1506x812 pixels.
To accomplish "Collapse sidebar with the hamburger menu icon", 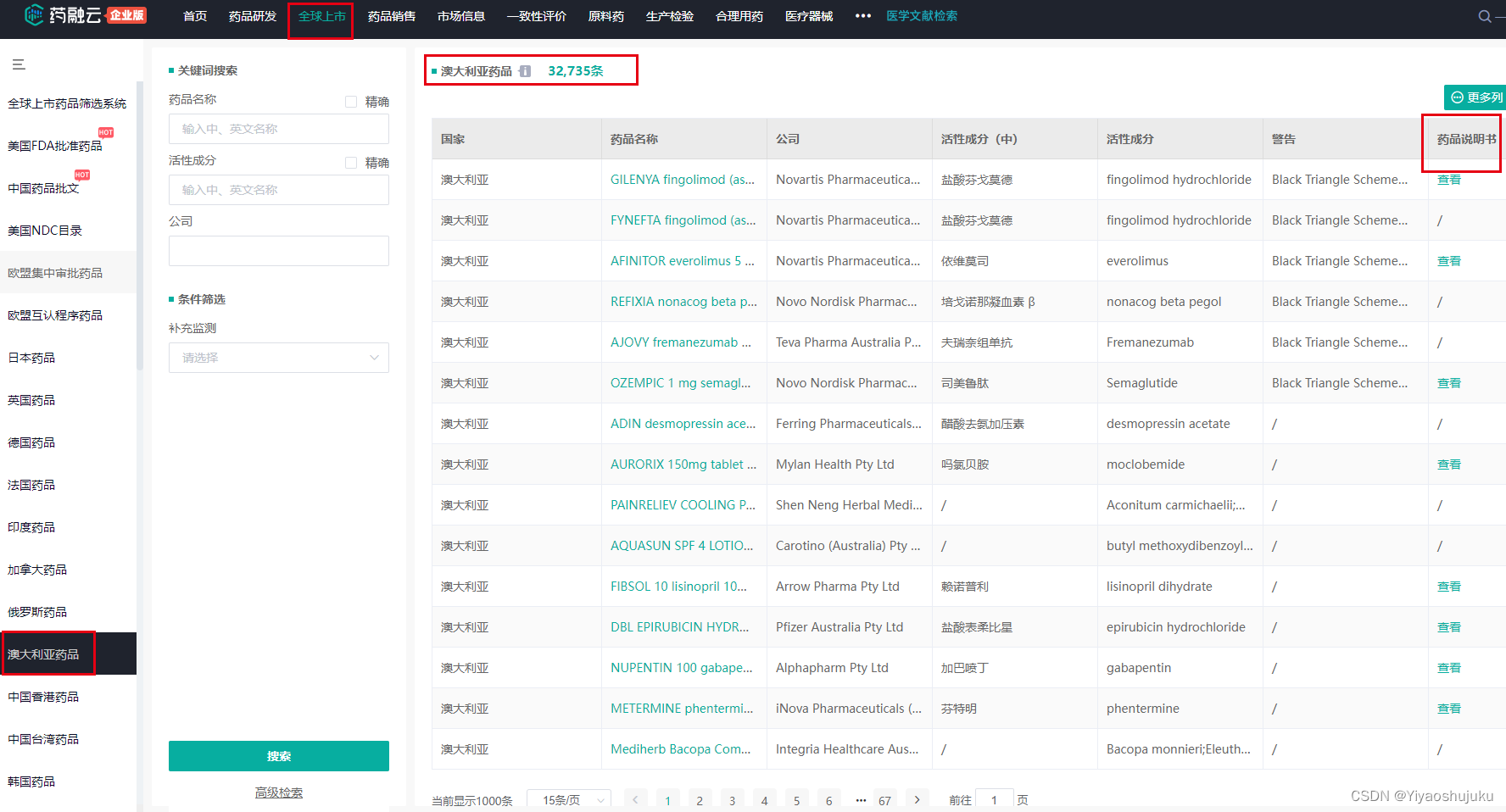I will [19, 64].
